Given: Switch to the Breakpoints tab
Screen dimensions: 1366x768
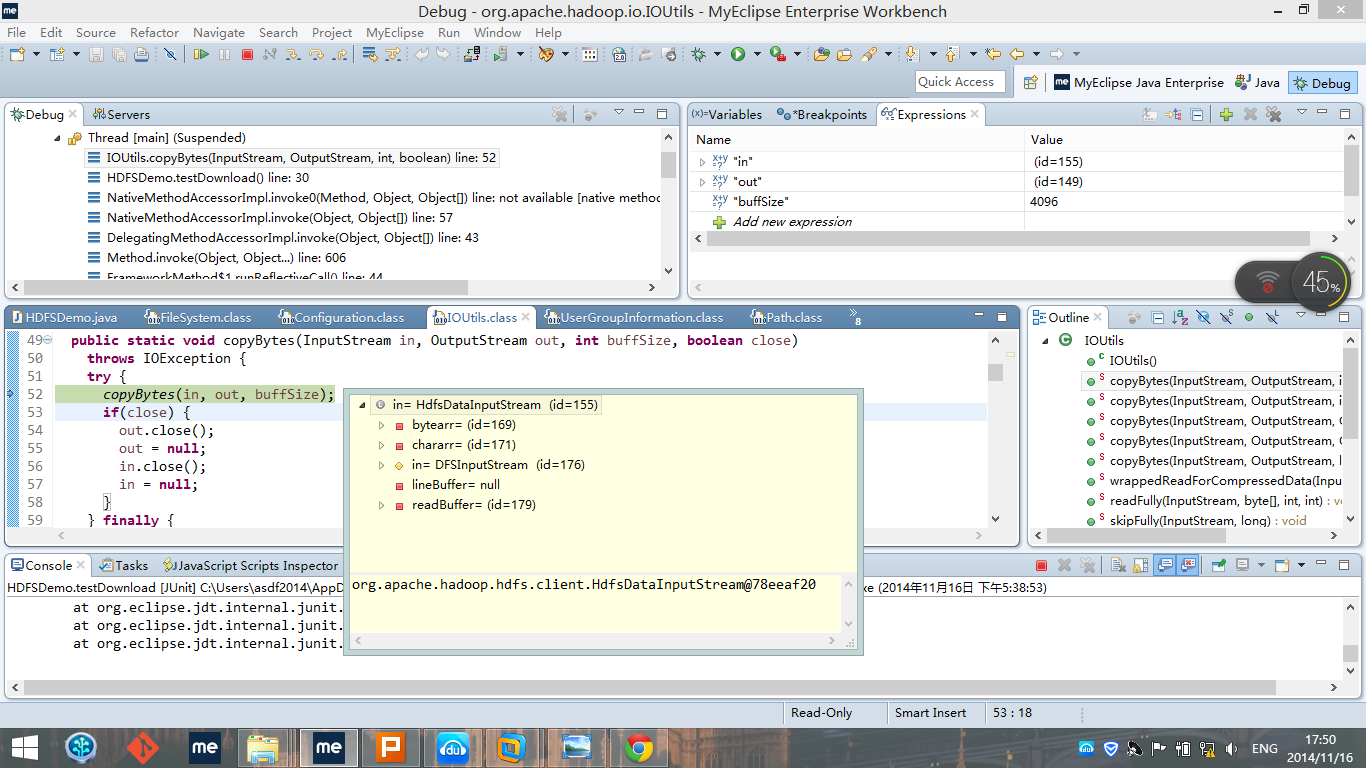Looking at the screenshot, I should tap(828, 114).
